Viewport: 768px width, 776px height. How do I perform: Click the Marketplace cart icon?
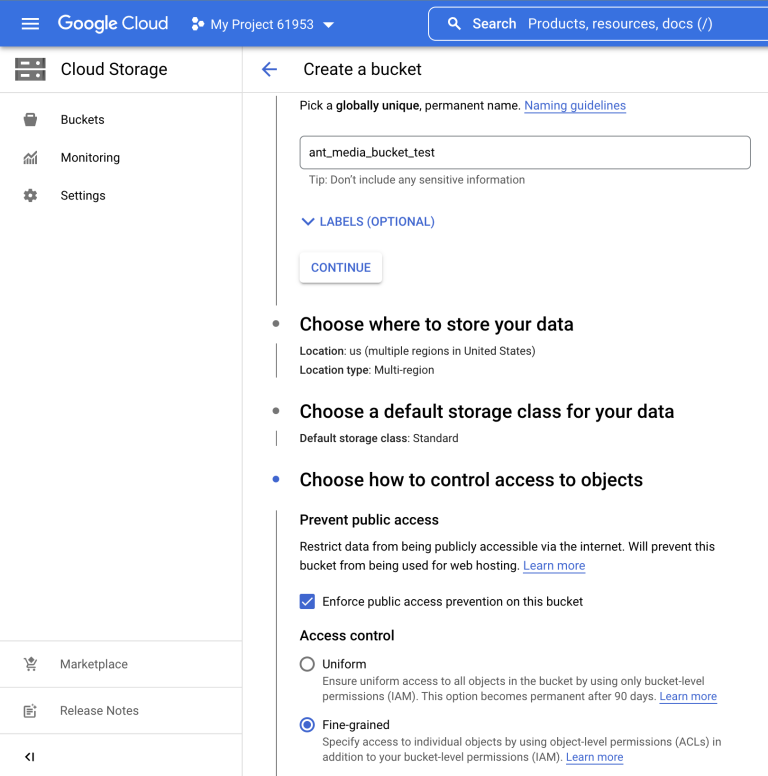pos(30,664)
